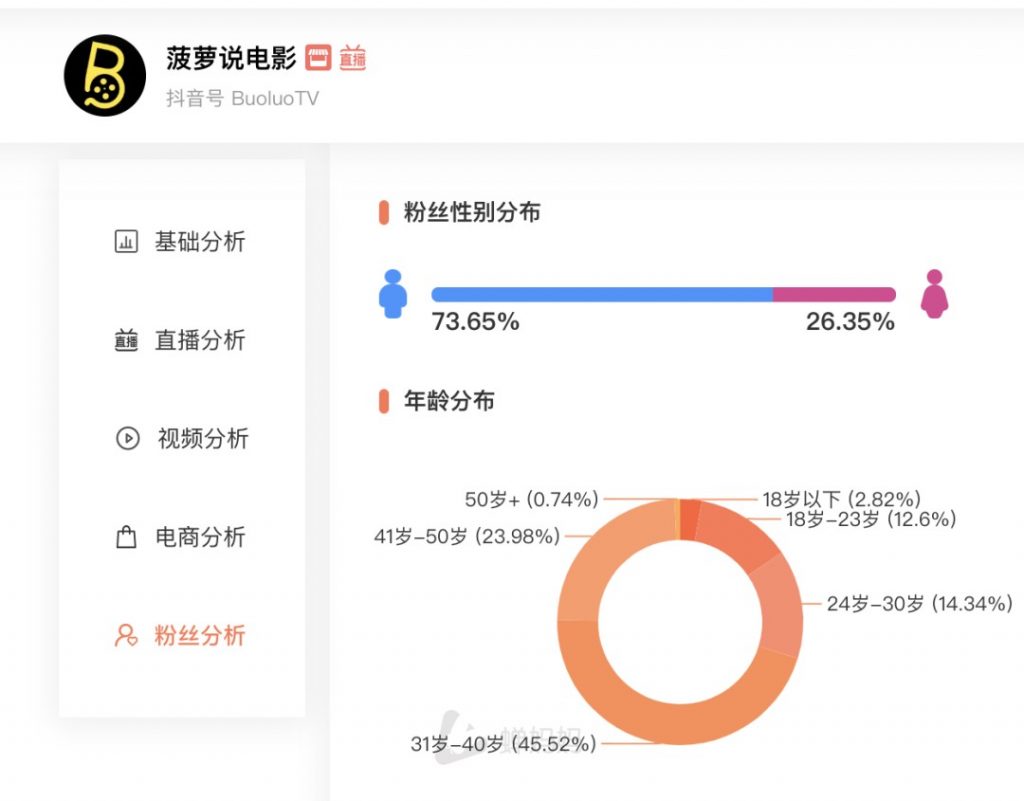Click the 直播 live badge icon
The height and width of the screenshot is (801, 1024).
point(352,58)
